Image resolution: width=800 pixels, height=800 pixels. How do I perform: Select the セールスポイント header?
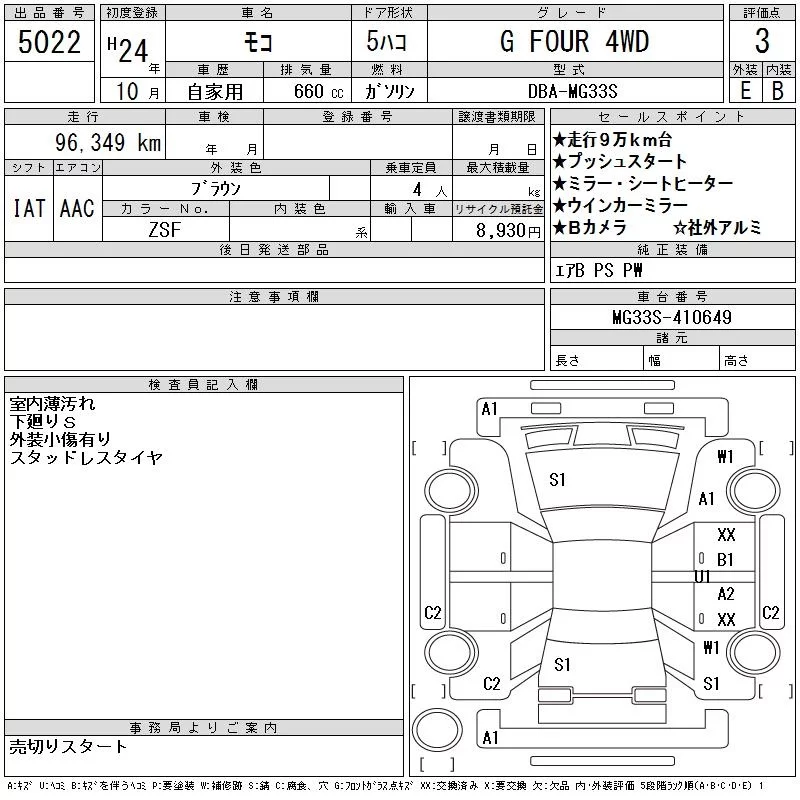(672, 117)
